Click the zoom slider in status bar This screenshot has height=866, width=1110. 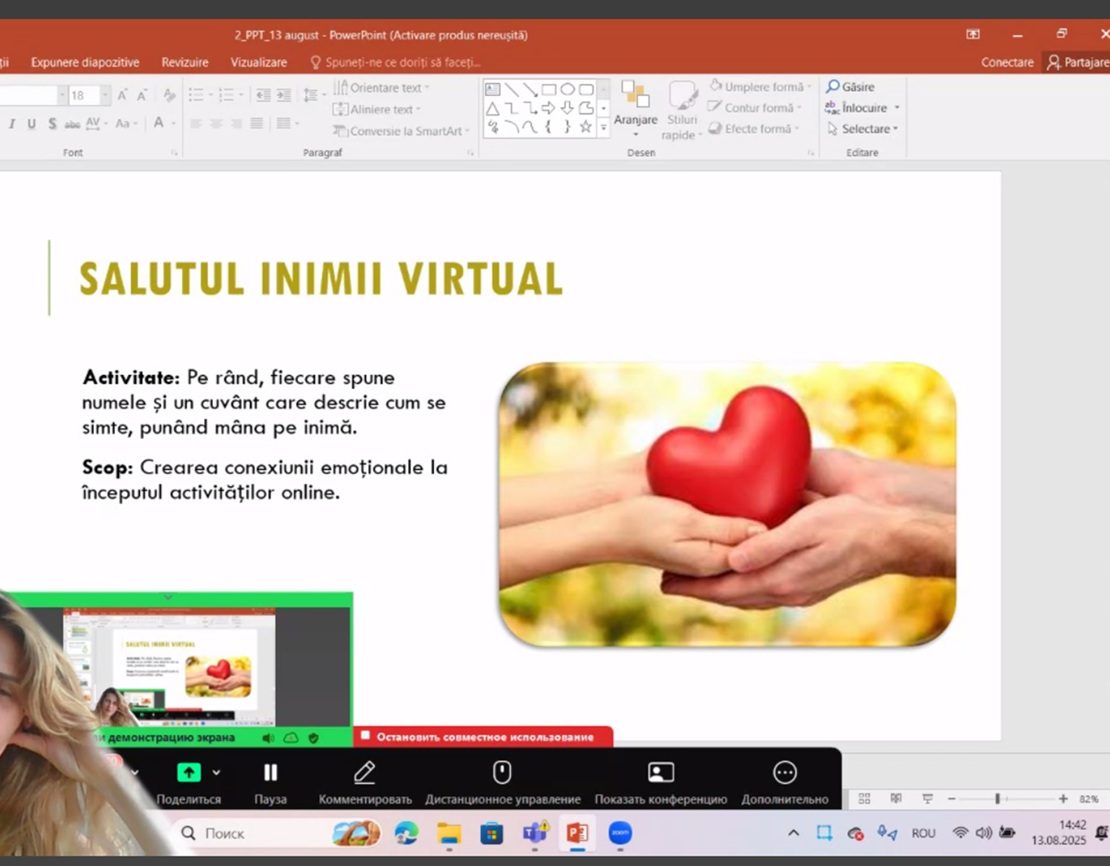pos(997,799)
